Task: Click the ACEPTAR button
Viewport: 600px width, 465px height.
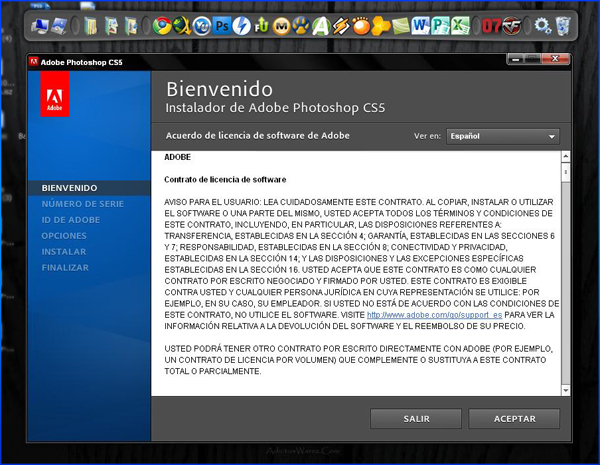Action: (514, 419)
